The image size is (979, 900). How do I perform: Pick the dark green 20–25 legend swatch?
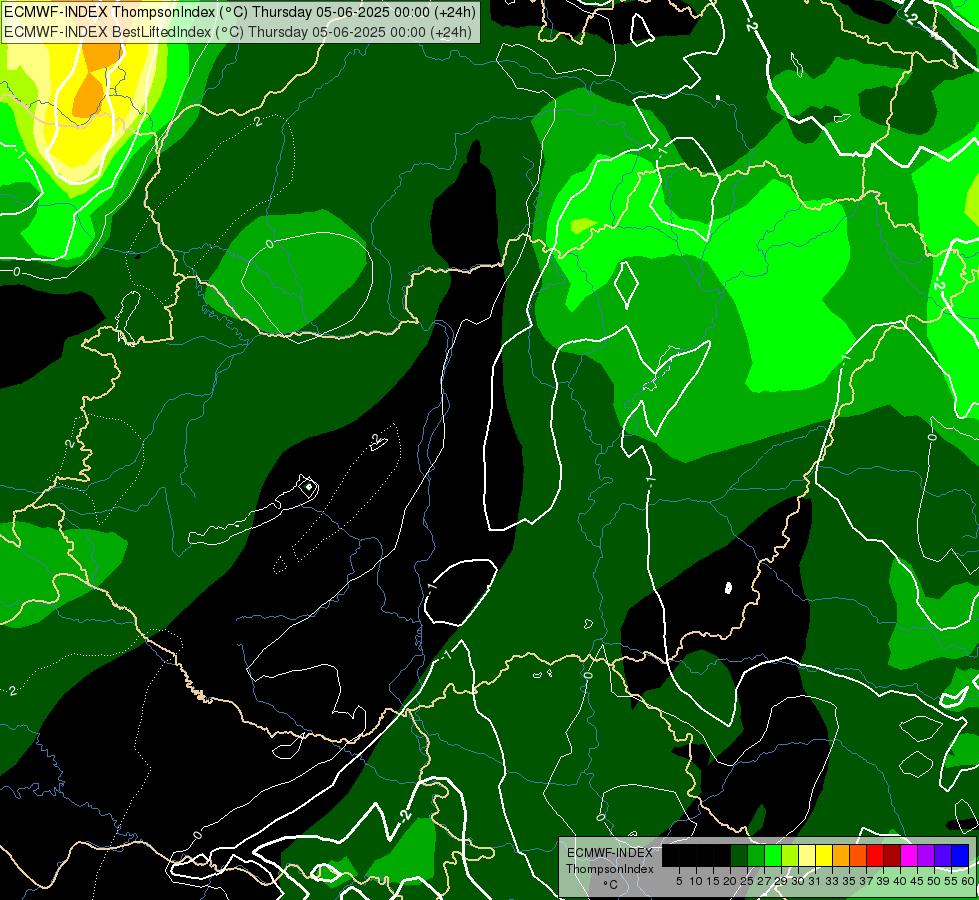[x=739, y=855]
